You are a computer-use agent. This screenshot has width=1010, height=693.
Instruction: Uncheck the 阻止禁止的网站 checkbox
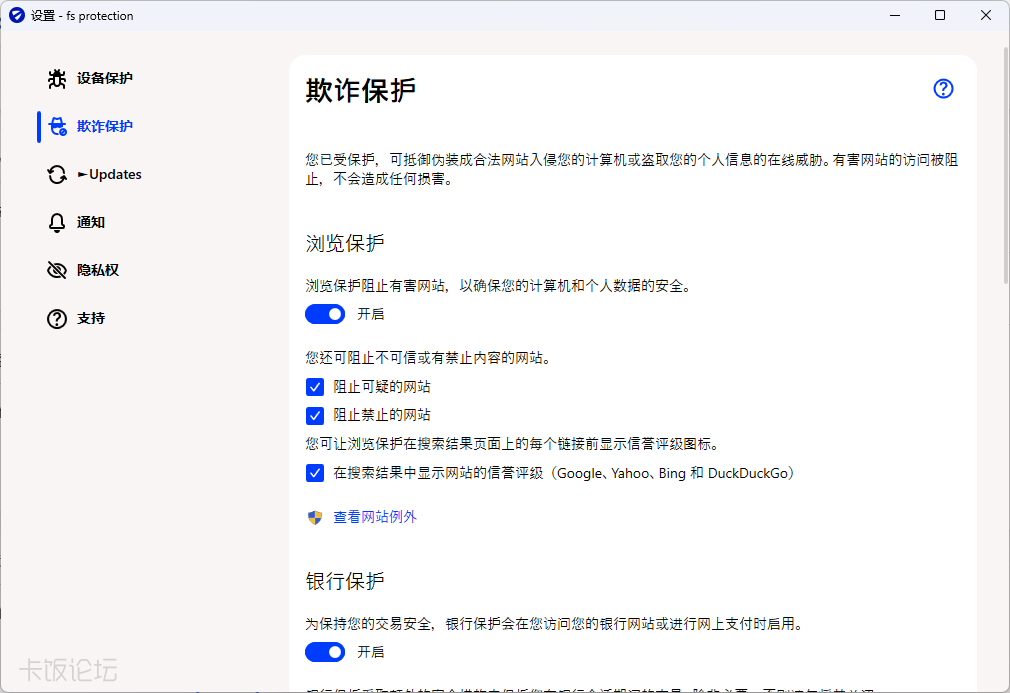click(x=315, y=416)
